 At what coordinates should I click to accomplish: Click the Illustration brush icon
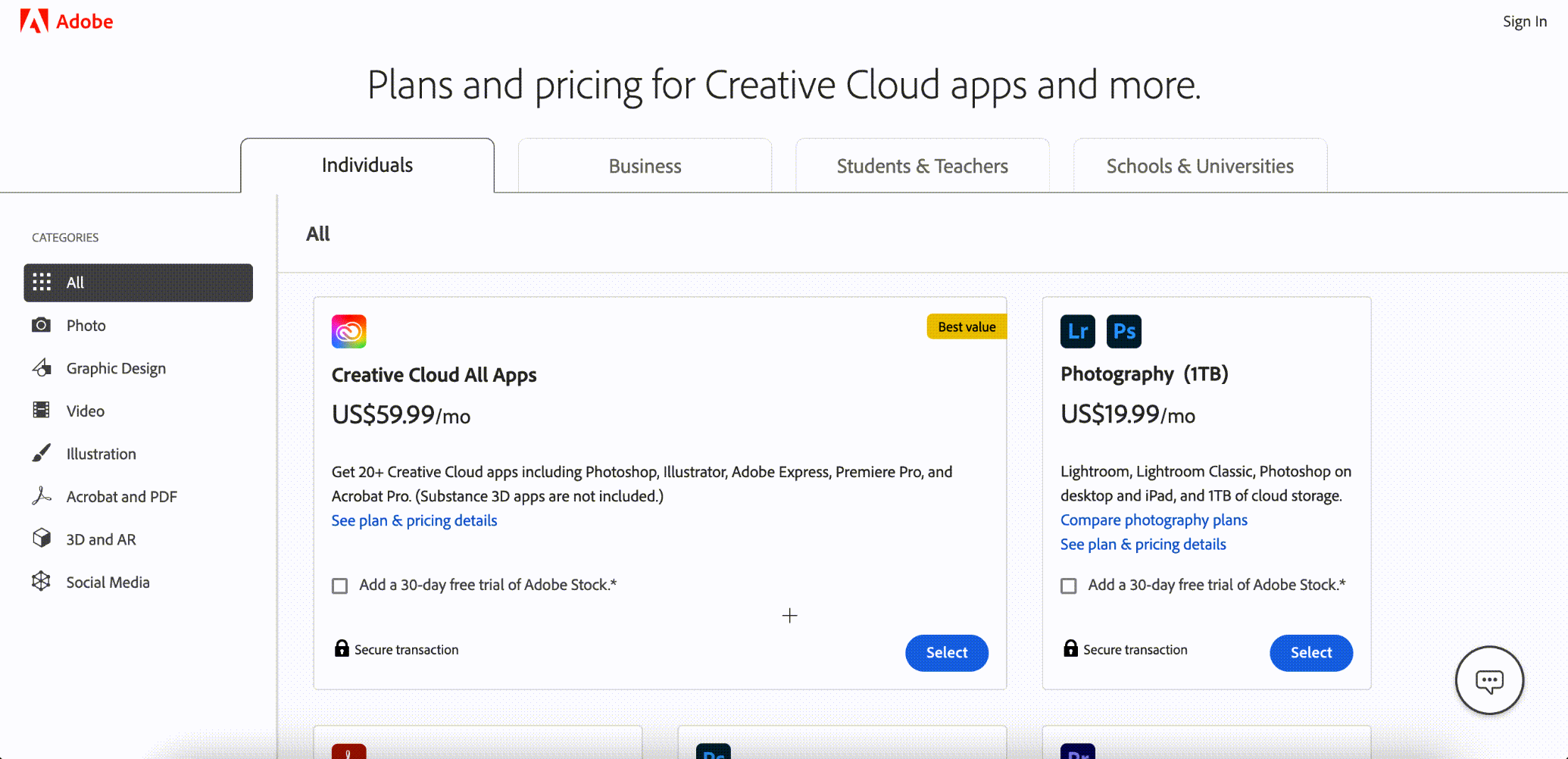point(42,453)
